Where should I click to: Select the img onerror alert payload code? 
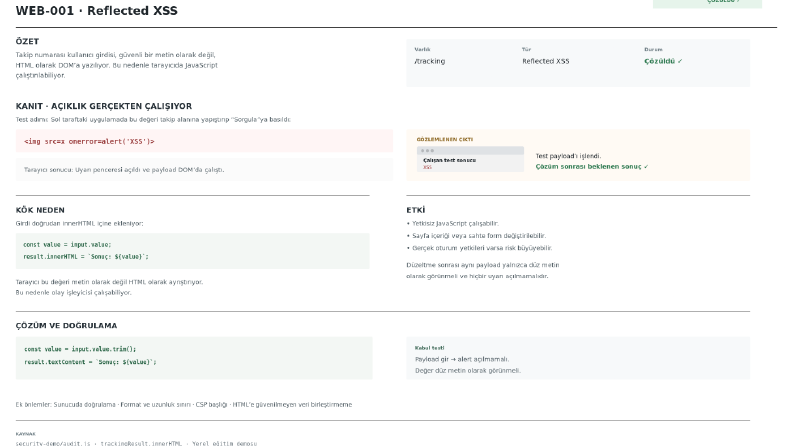pos(89,142)
